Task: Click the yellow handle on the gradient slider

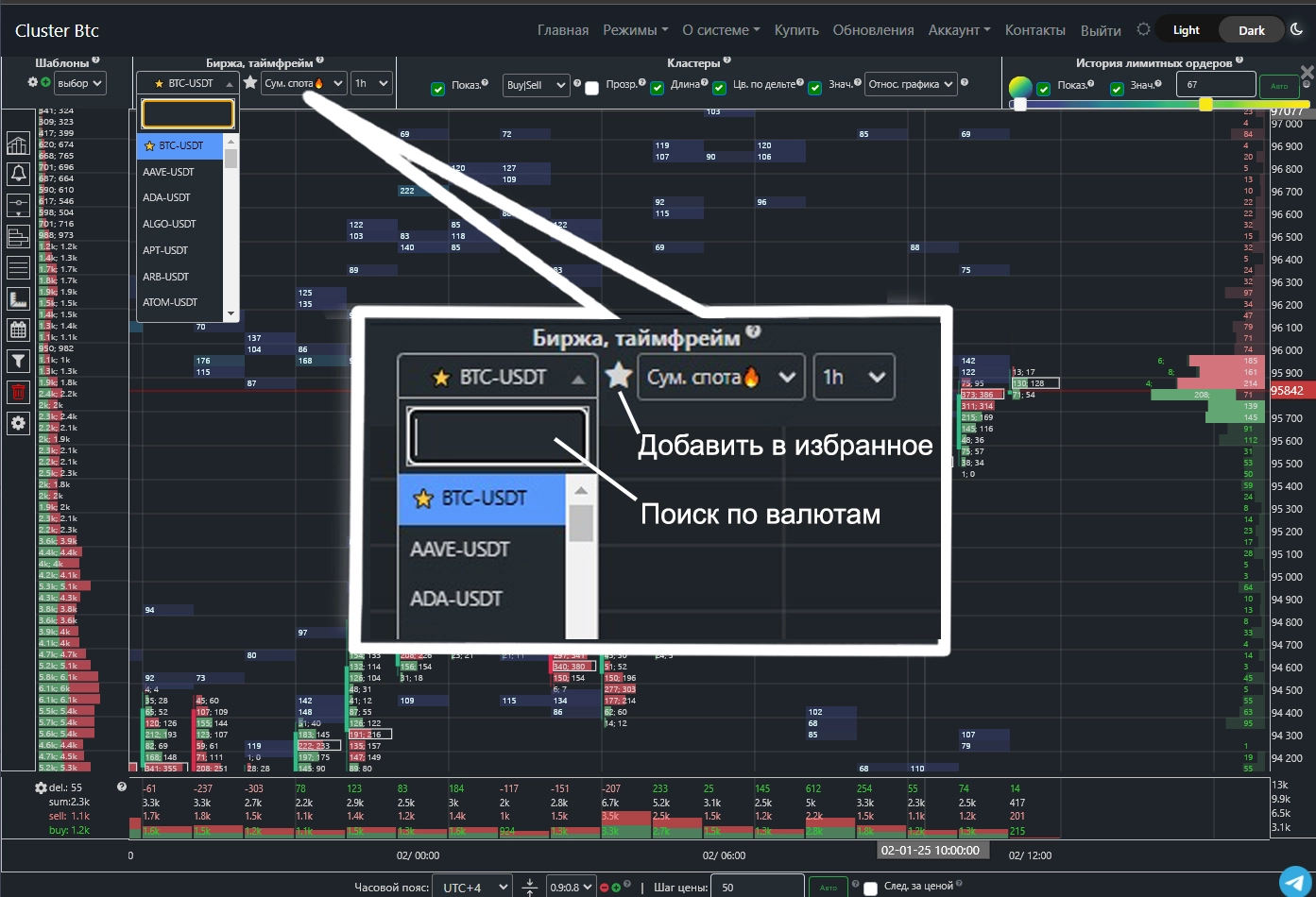Action: point(1205,104)
